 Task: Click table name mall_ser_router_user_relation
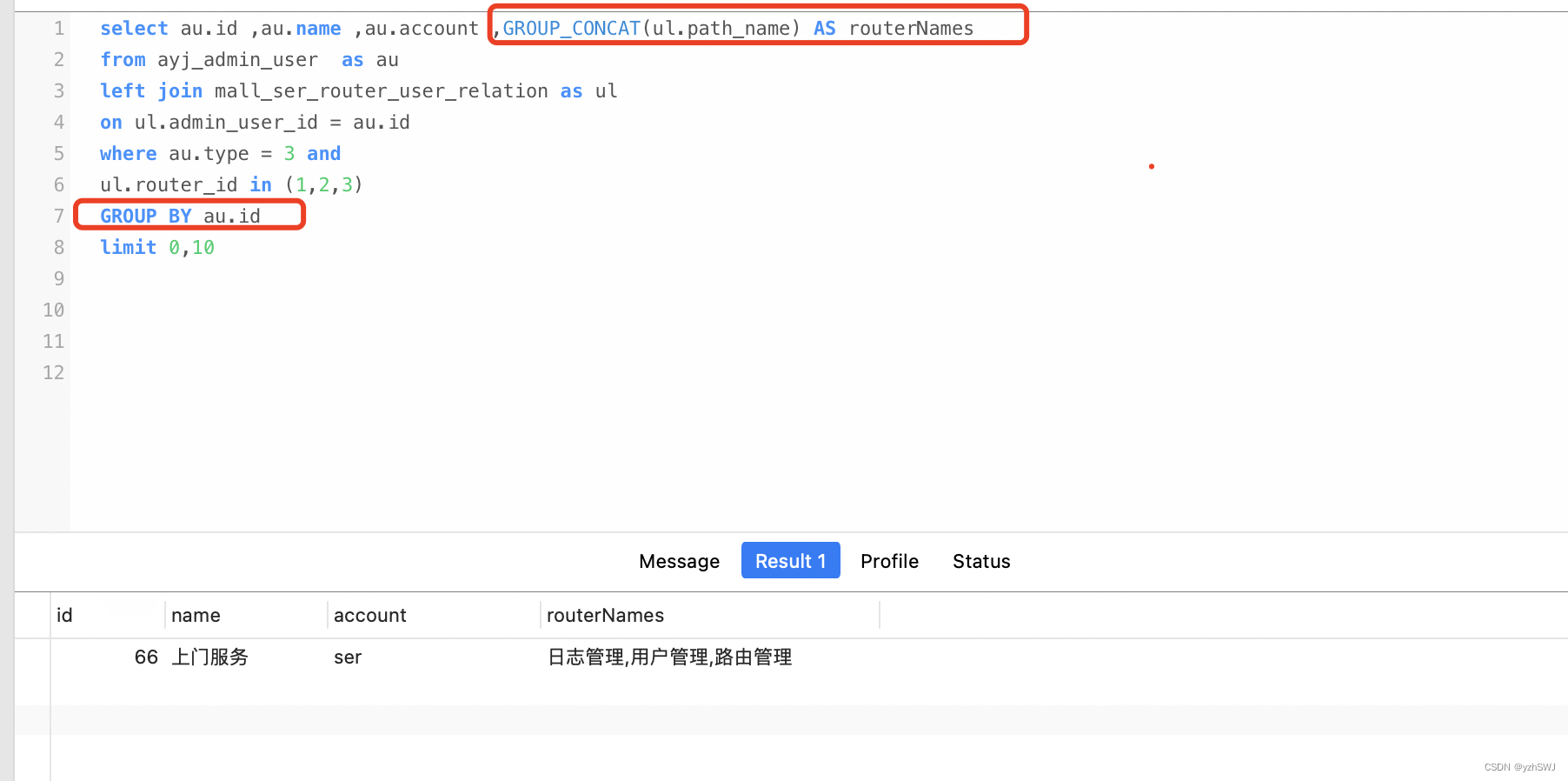[382, 91]
